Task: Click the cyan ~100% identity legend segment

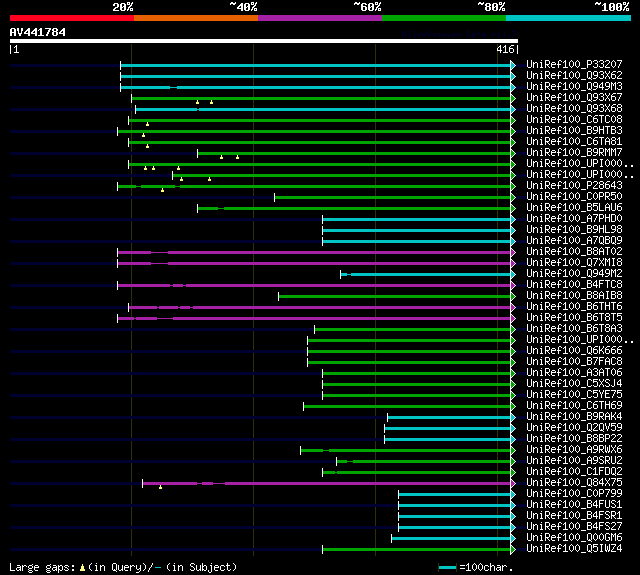Action: tap(569, 18)
